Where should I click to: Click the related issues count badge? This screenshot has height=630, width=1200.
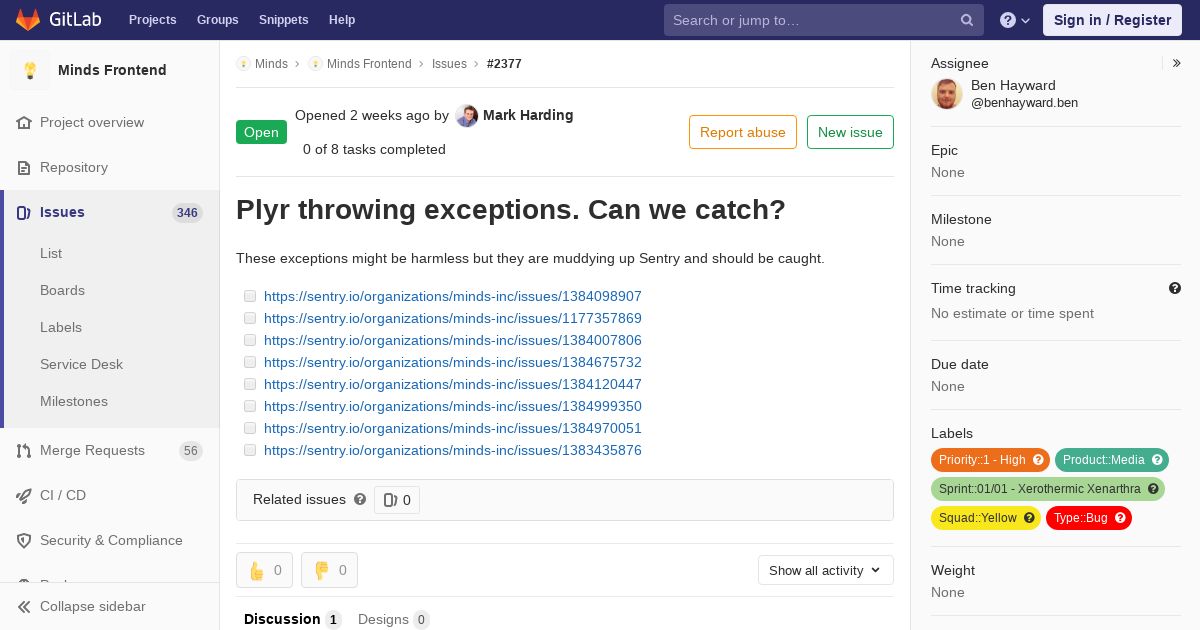coord(397,500)
